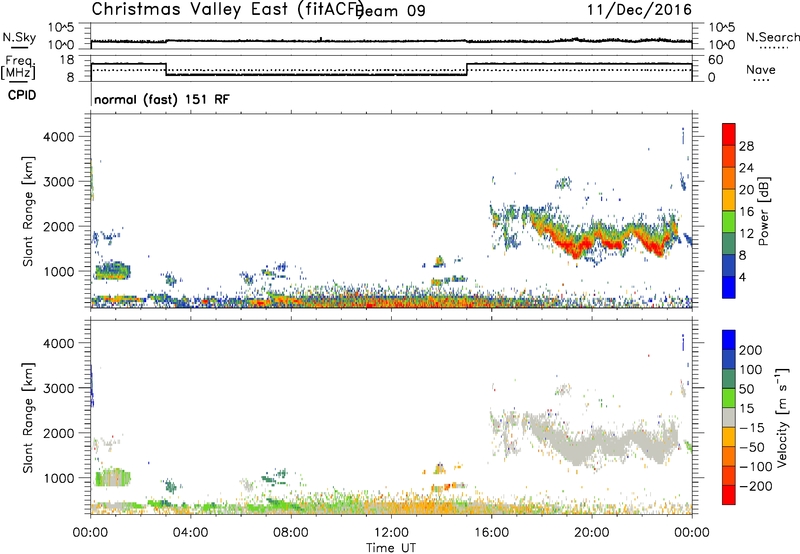
Task: Click the frequency step-up line at 15:00
Action: pyautogui.click(x=467, y=69)
